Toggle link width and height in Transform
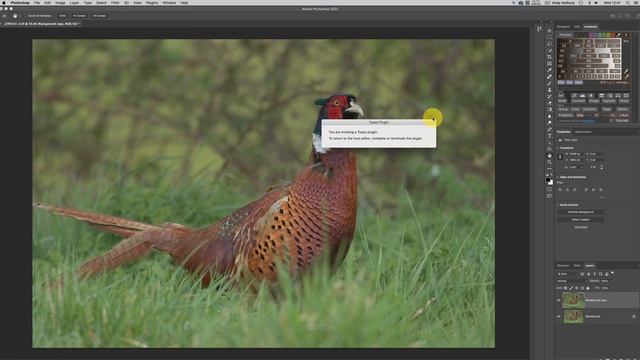 click(x=560, y=157)
